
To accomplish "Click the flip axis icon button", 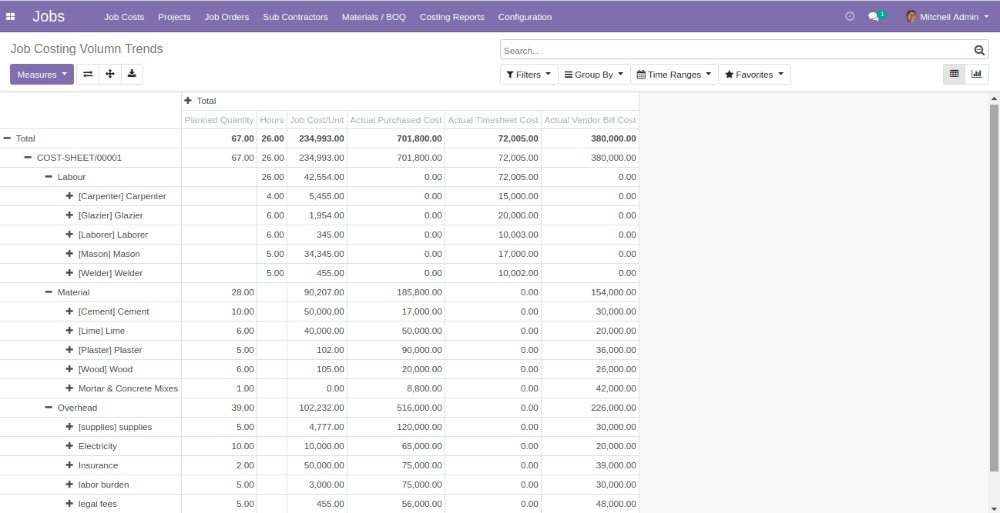I will [x=88, y=74].
